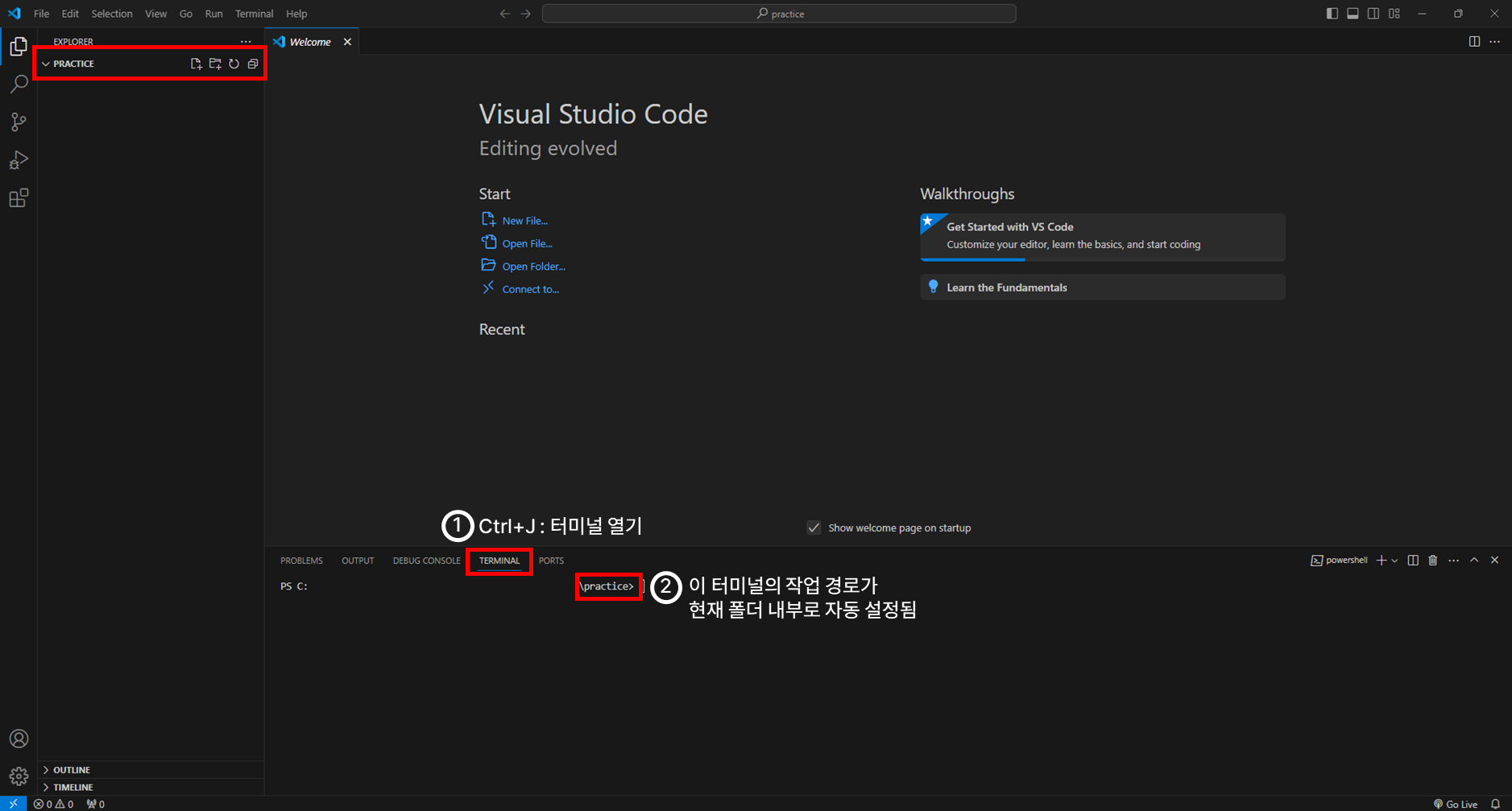Image resolution: width=1512 pixels, height=811 pixels.
Task: Open the launch profile dropdown arrow
Action: click(1394, 561)
